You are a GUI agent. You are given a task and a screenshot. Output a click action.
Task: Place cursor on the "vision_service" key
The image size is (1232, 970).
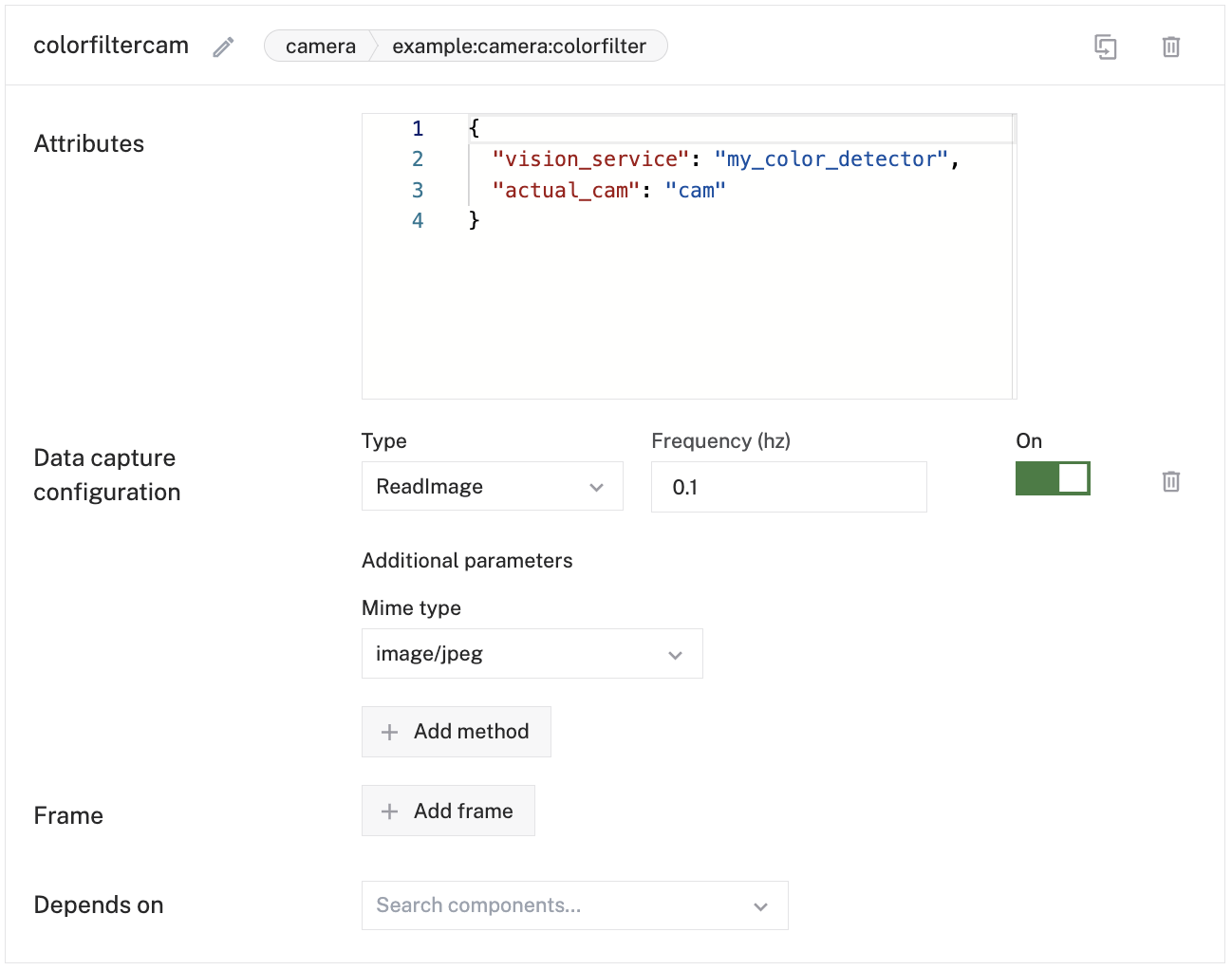(x=589, y=159)
